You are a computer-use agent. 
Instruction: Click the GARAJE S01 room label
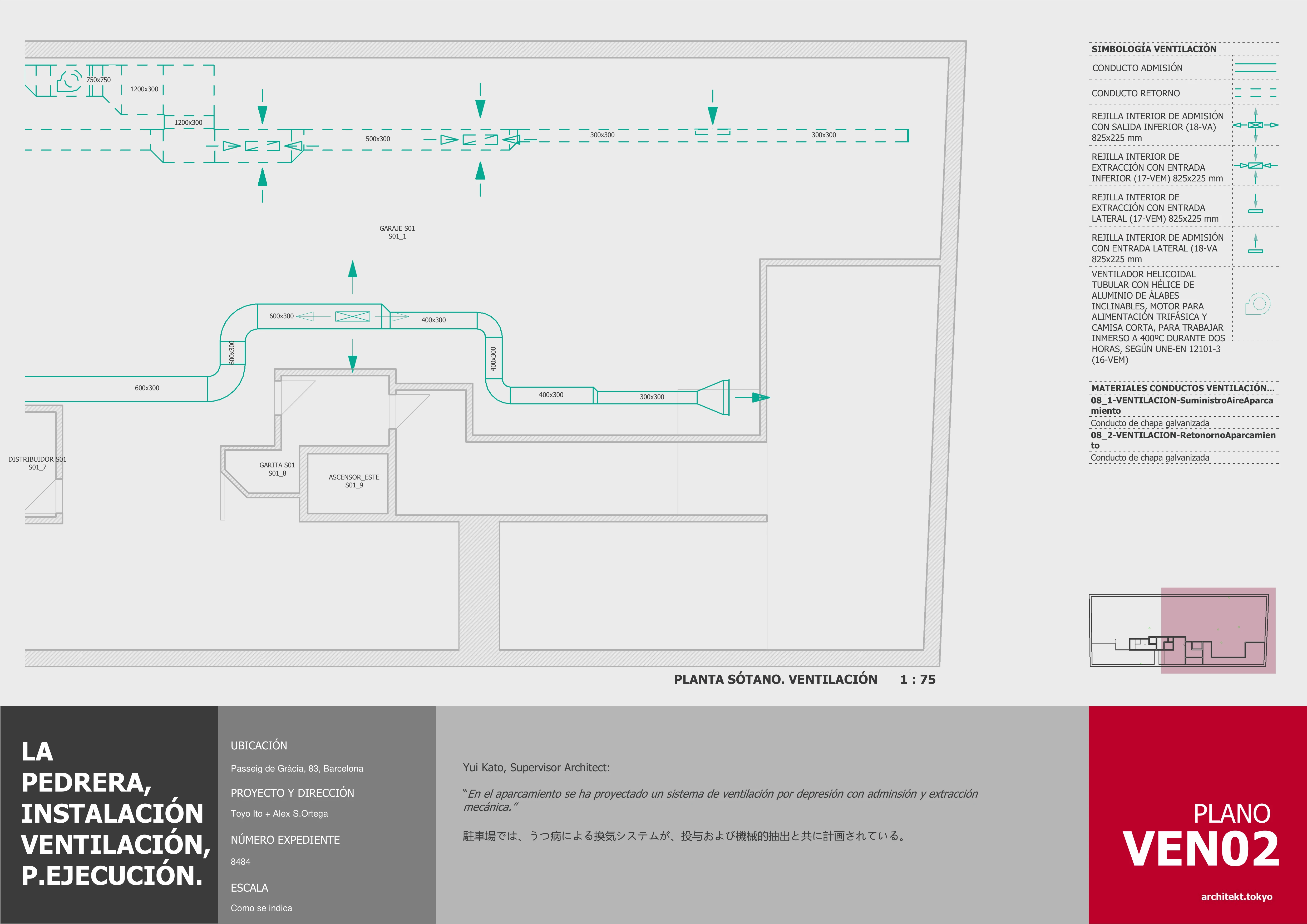coord(397,232)
